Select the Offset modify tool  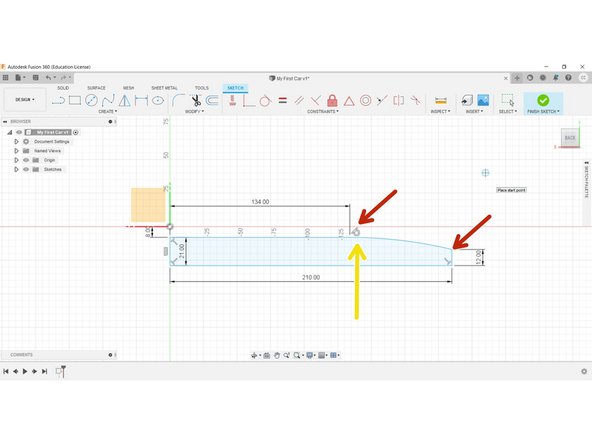tap(212, 100)
